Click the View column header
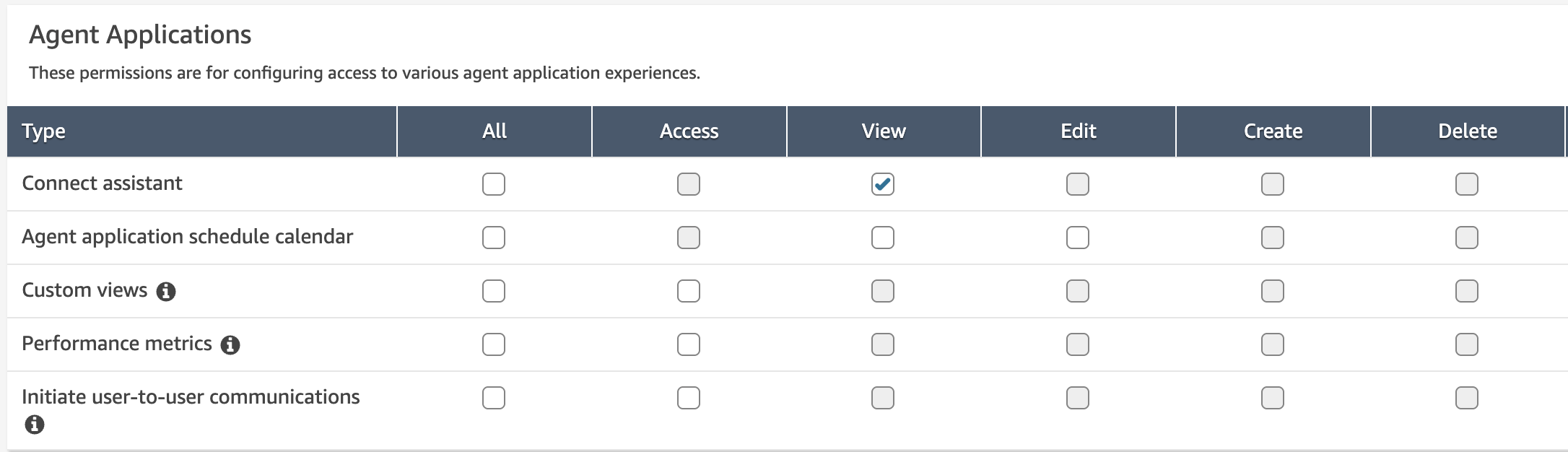The image size is (1568, 452). (883, 131)
